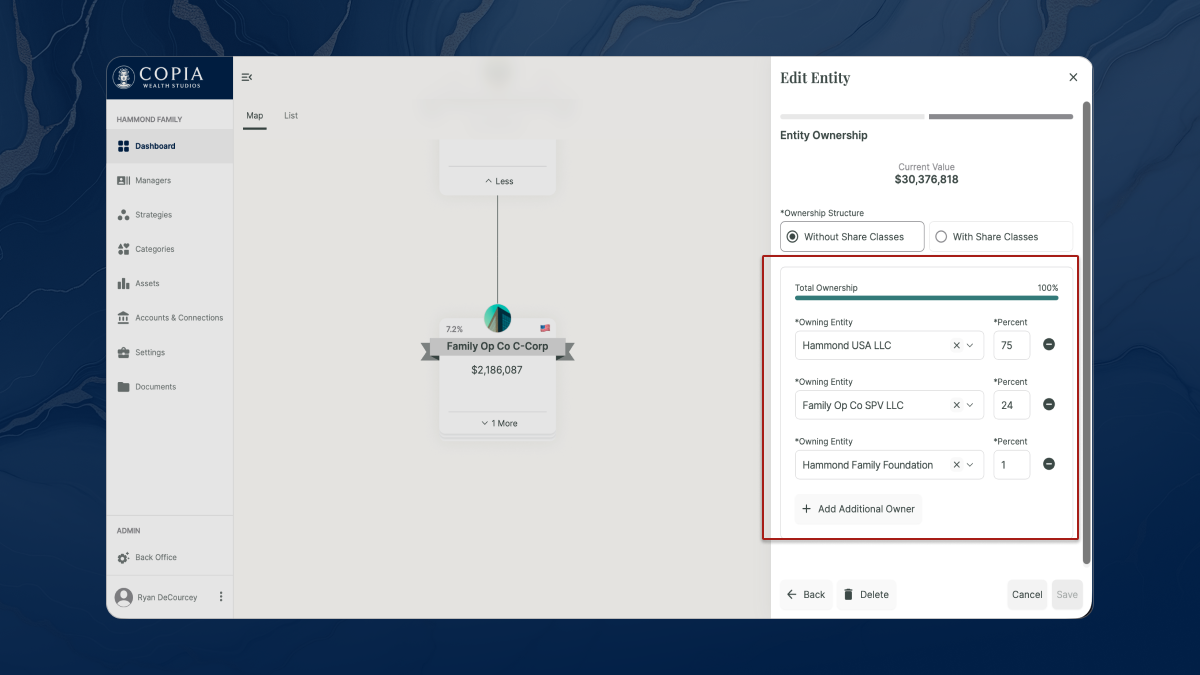
Task: Open the Hammond Family Foundation dropdown arrow
Action: [970, 465]
